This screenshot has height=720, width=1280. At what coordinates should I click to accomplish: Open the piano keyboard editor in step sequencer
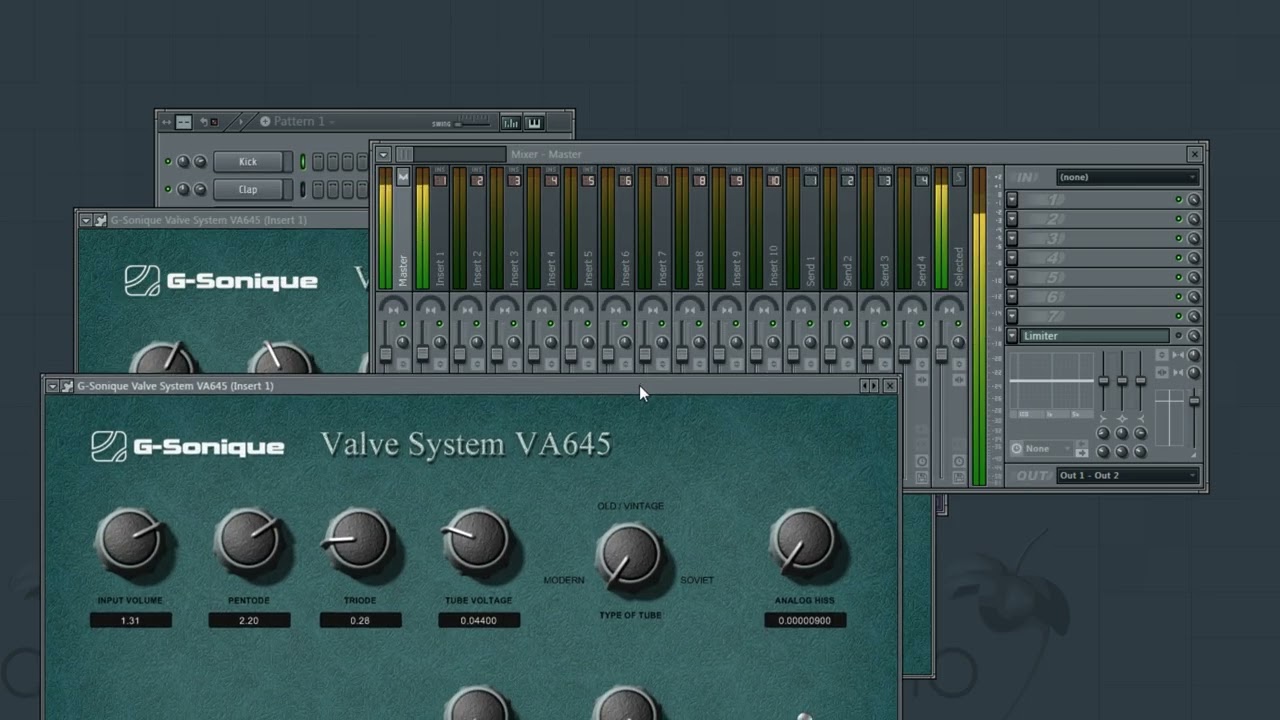point(534,122)
